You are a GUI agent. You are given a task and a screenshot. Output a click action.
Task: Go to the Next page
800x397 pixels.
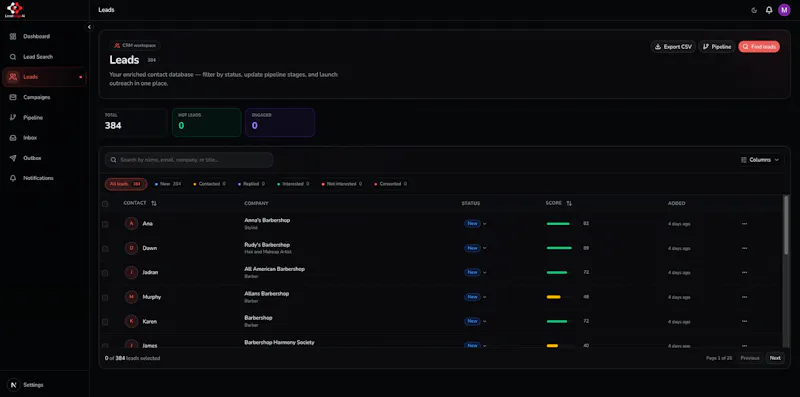click(x=775, y=358)
